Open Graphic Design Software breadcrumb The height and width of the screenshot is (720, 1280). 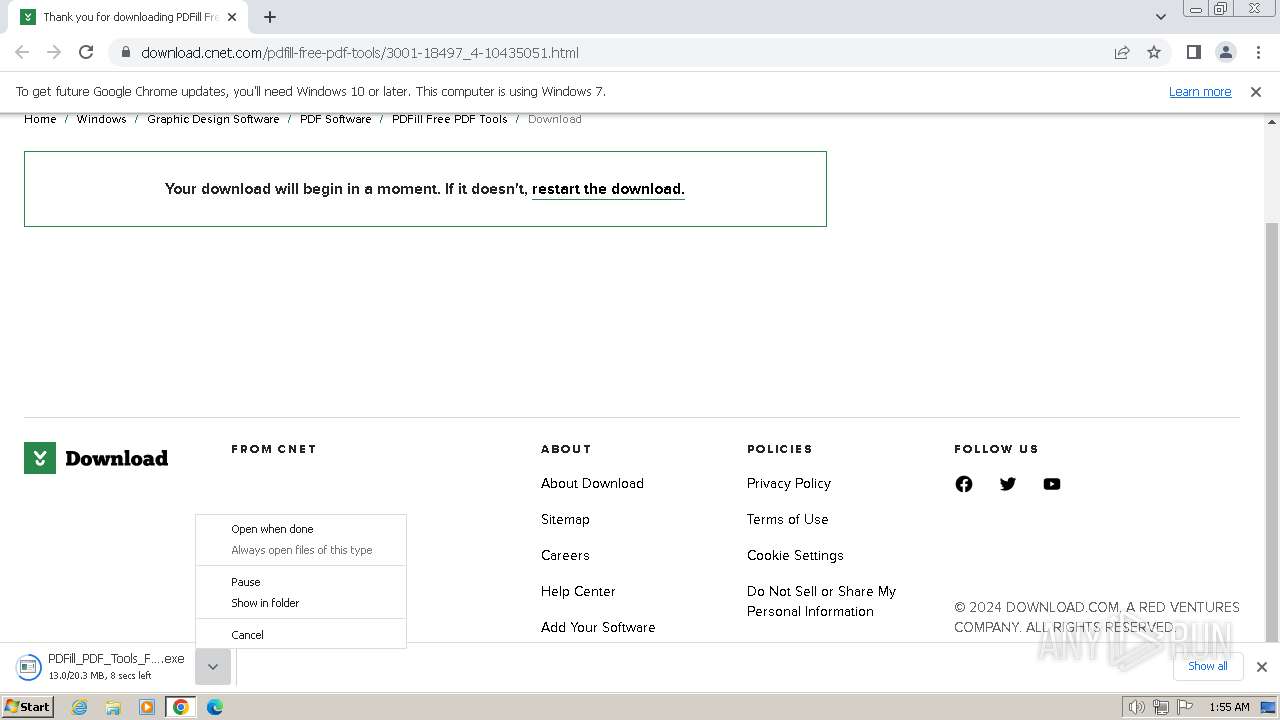pyautogui.click(x=213, y=119)
